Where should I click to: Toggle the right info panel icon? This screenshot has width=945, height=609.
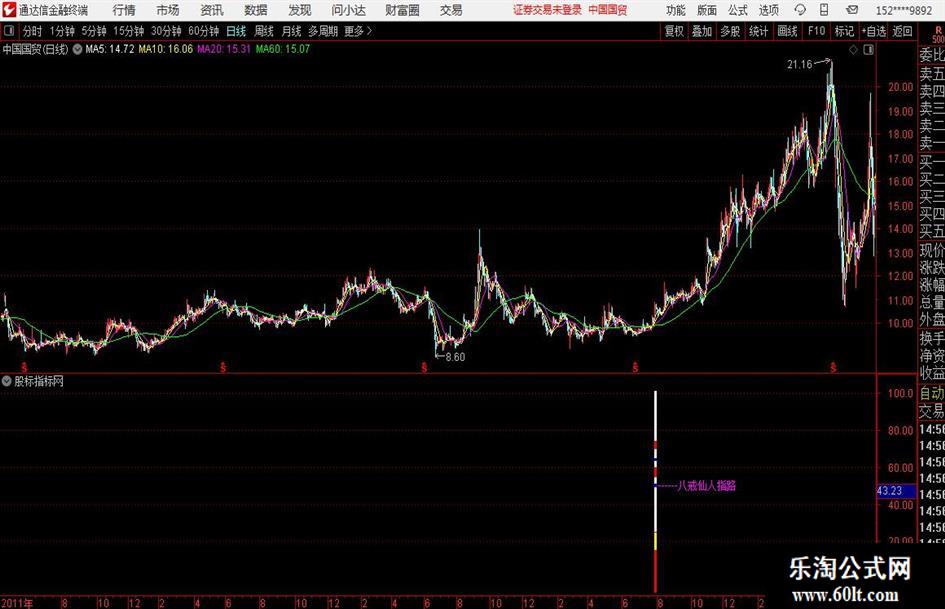pyautogui.click(x=868, y=50)
